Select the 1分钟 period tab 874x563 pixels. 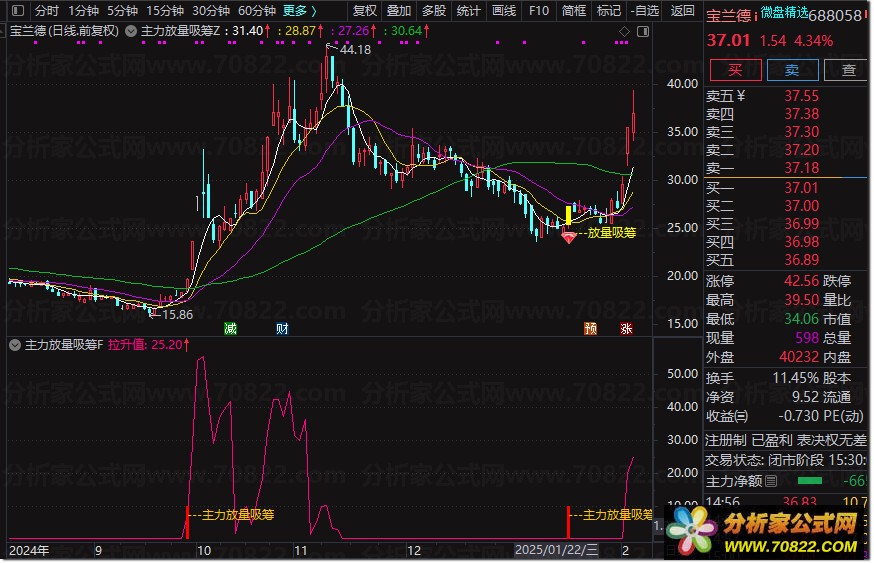point(83,11)
